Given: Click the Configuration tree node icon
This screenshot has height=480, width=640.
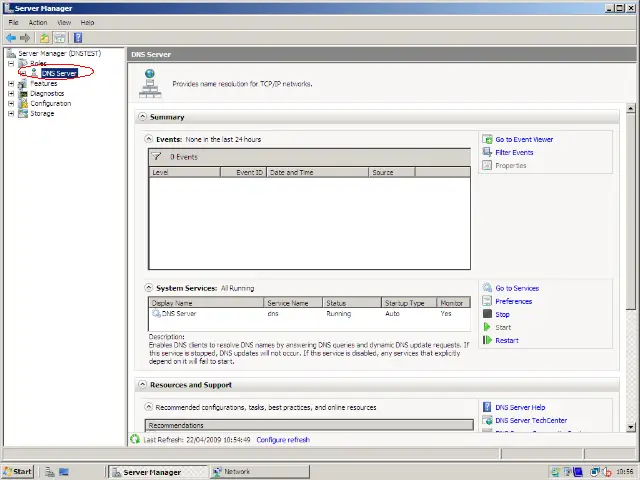Looking at the screenshot, I should point(23,103).
